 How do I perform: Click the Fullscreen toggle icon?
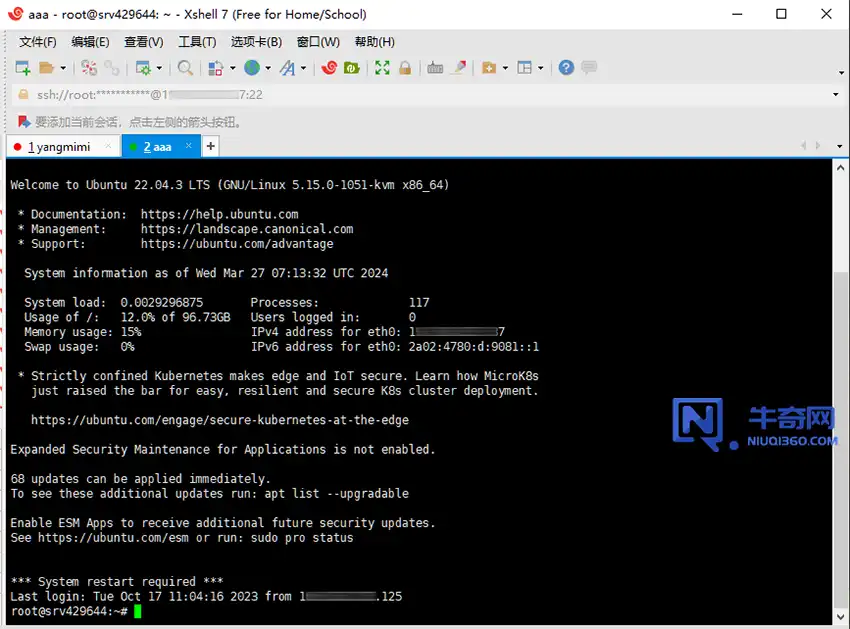pos(382,68)
